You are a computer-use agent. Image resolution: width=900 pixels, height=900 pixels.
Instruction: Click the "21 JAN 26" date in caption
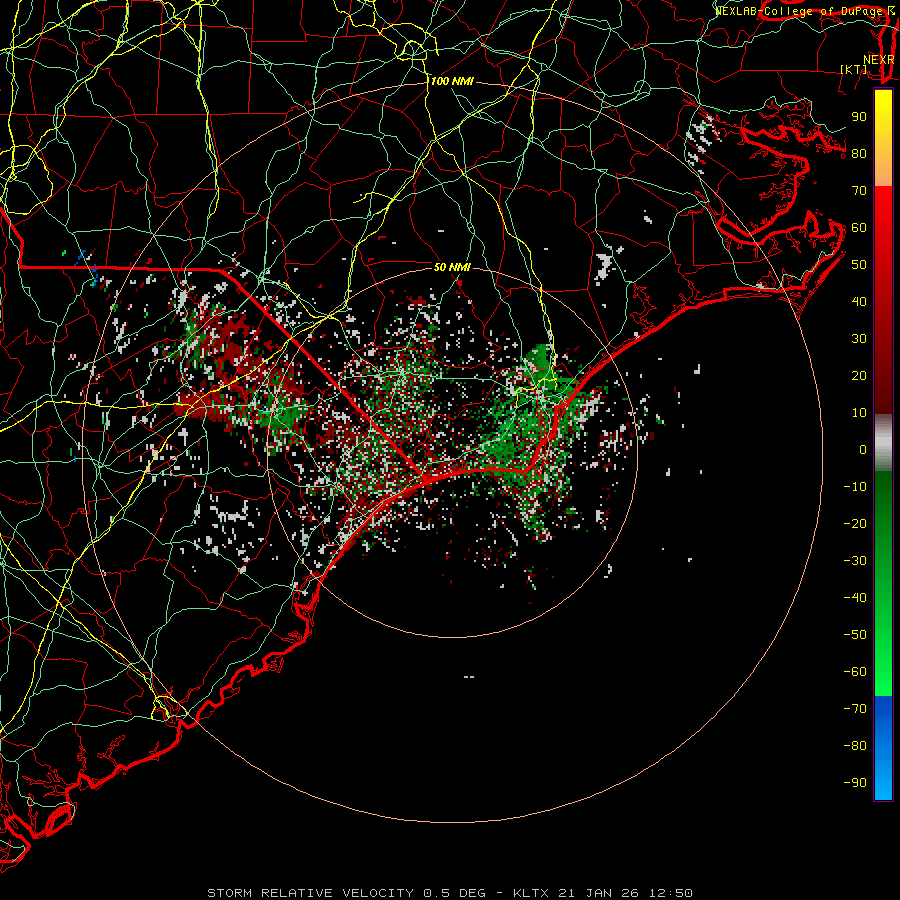599,893
